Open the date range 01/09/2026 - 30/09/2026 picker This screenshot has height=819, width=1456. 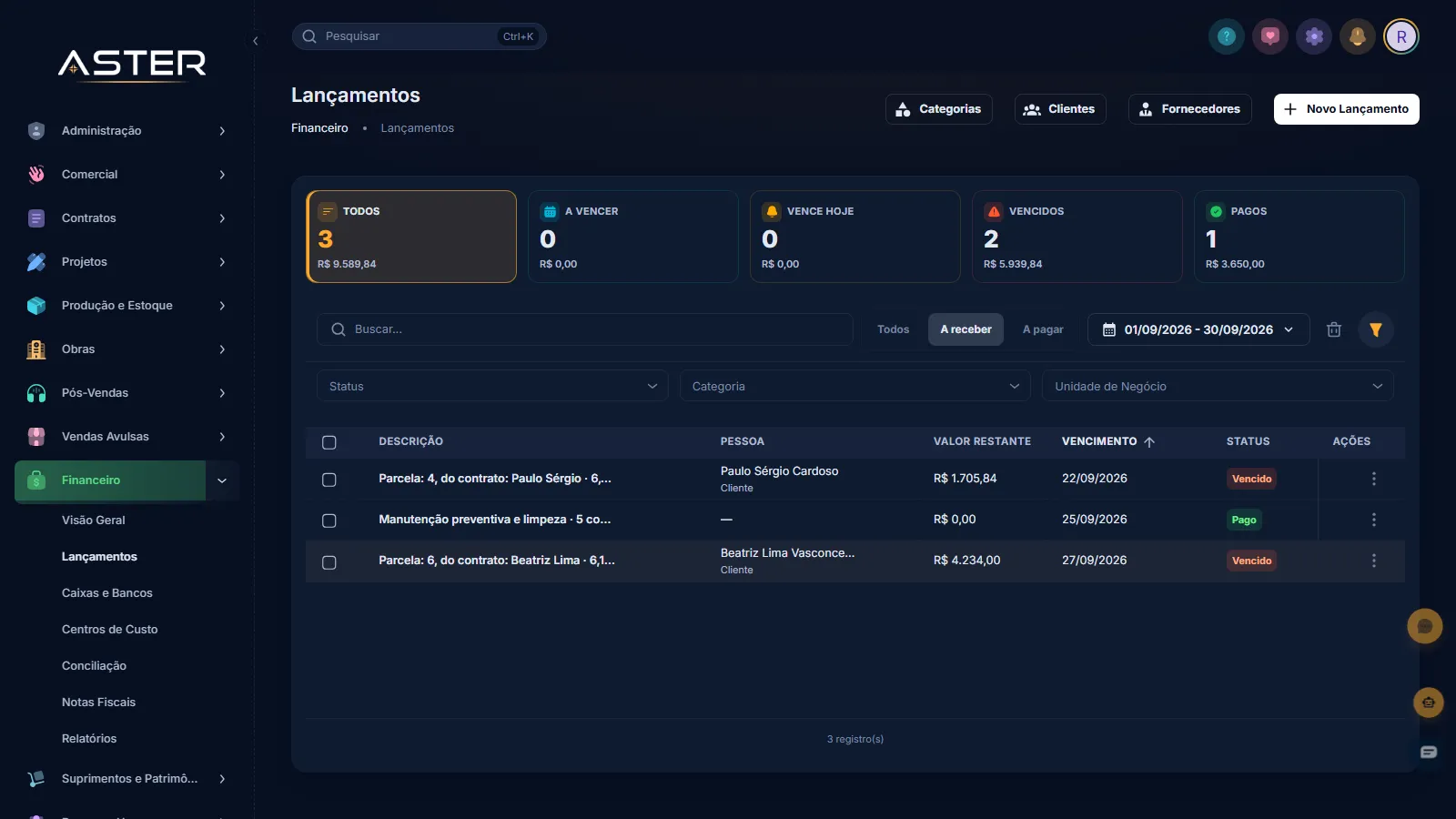point(1198,329)
